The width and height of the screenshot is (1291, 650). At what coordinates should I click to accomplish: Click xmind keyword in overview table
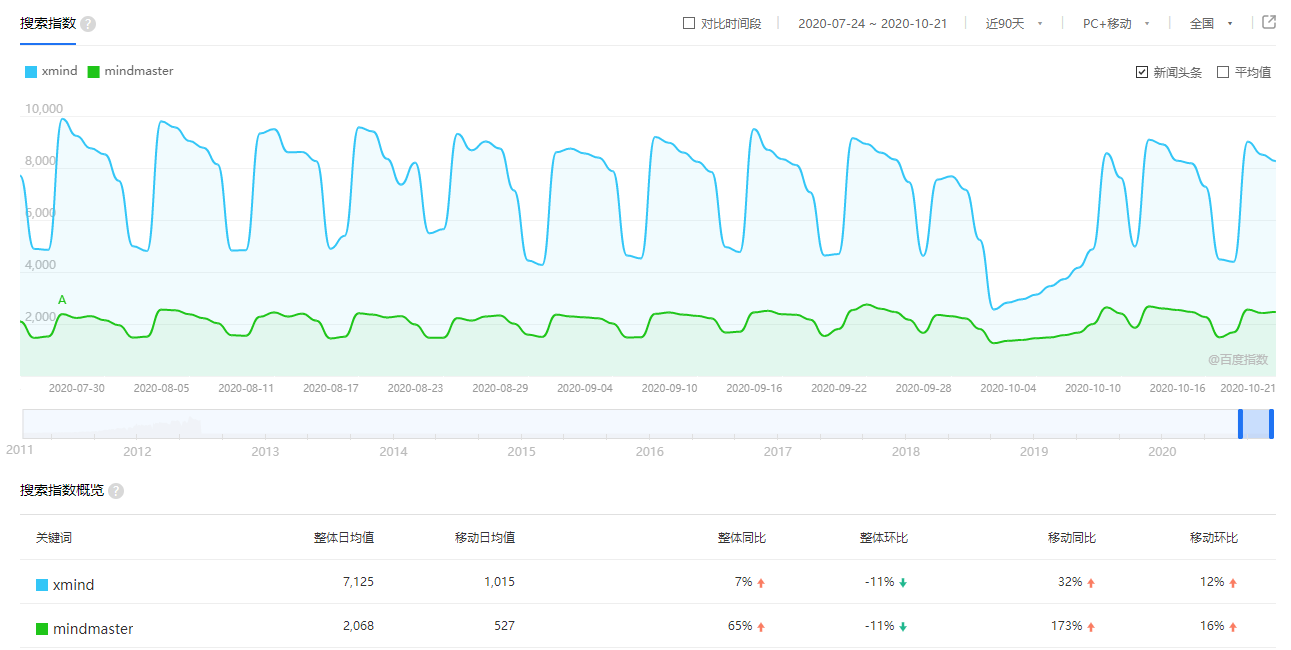(x=73, y=585)
